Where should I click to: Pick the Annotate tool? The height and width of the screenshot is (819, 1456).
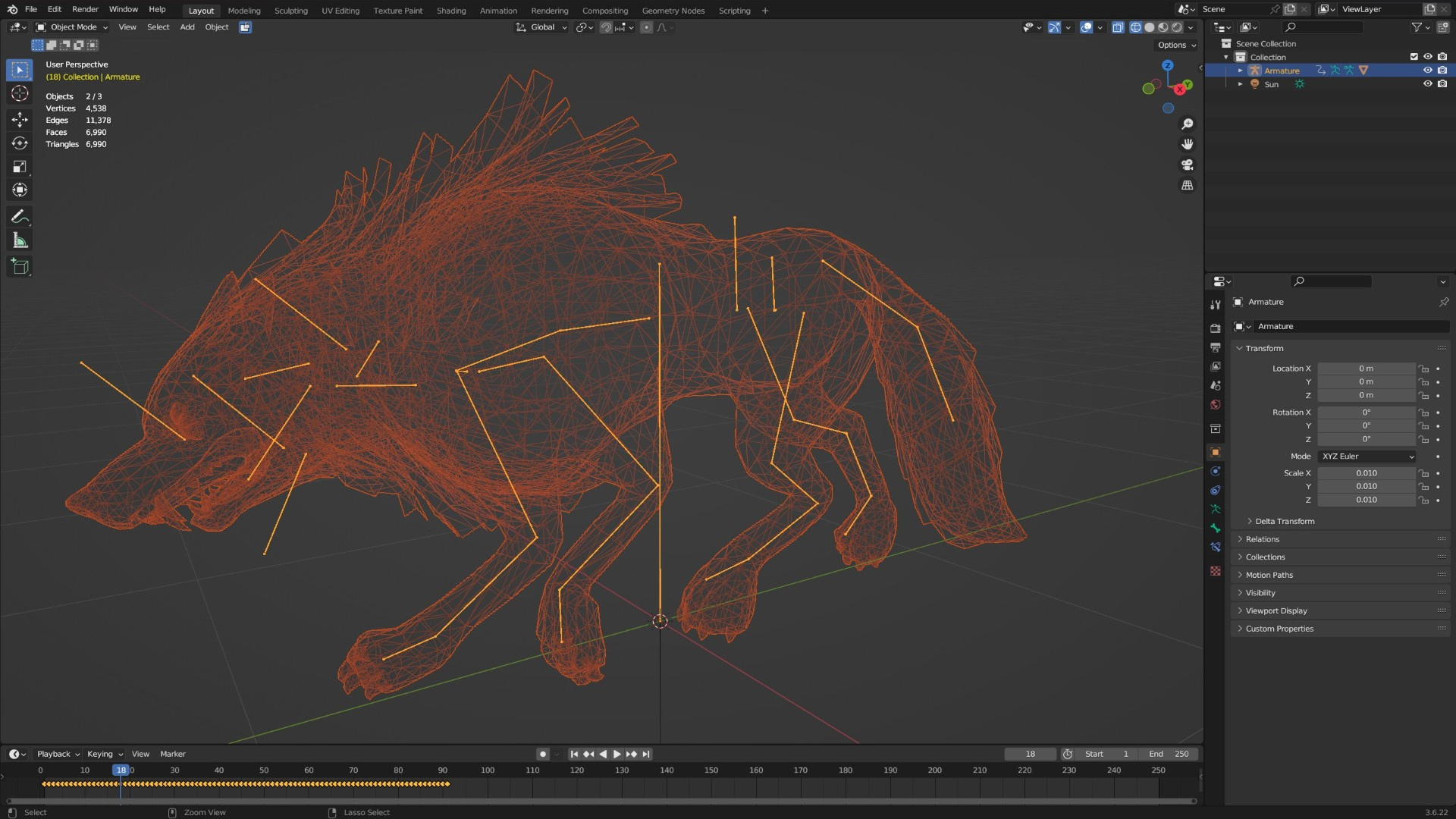(20, 217)
